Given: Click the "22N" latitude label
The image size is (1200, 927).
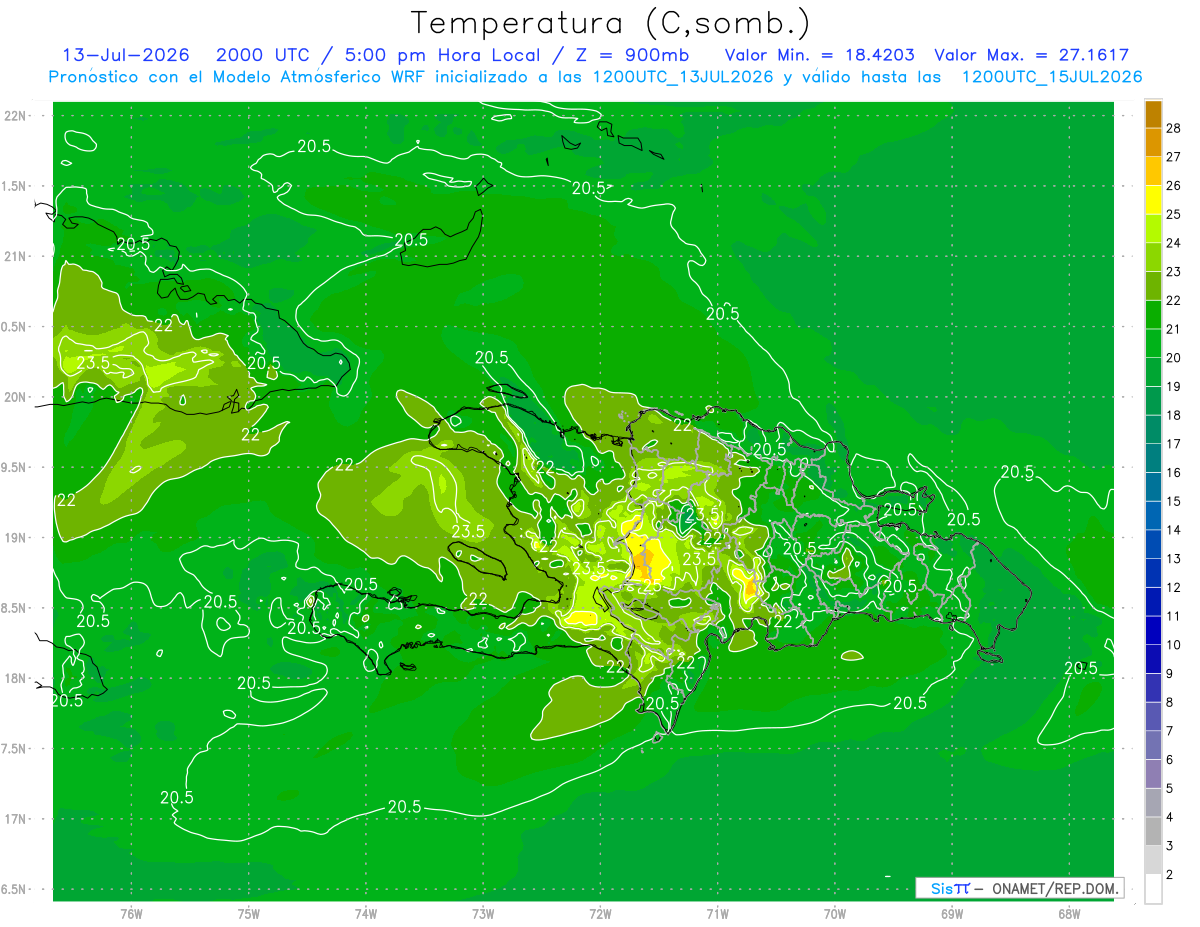Looking at the screenshot, I should click(x=15, y=115).
